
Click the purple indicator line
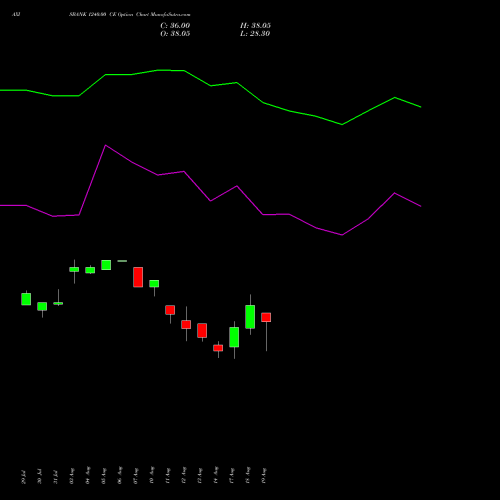(x=211, y=201)
